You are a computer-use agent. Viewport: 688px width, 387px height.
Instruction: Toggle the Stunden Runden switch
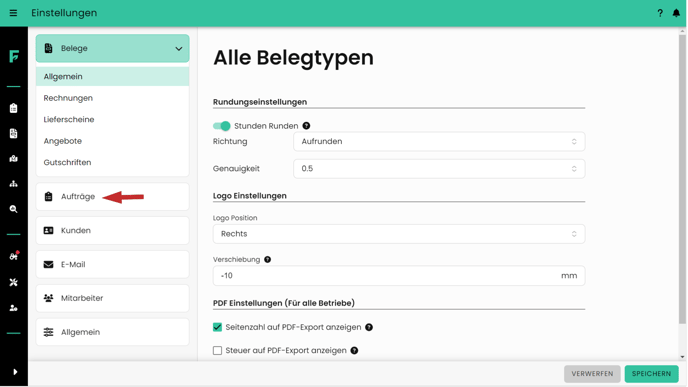tap(222, 126)
